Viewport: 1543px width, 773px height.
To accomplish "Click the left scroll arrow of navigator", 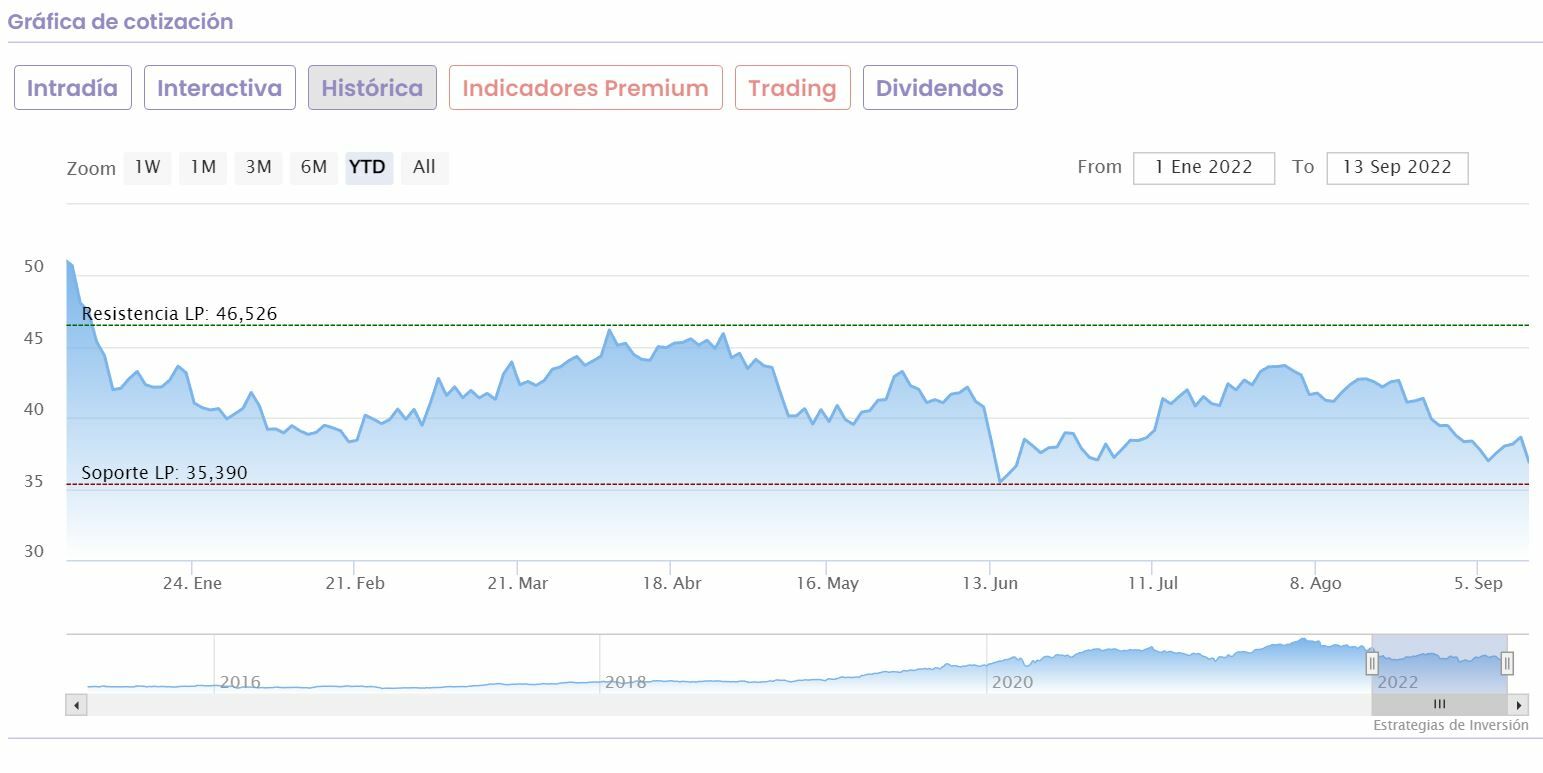I will tap(76, 705).
